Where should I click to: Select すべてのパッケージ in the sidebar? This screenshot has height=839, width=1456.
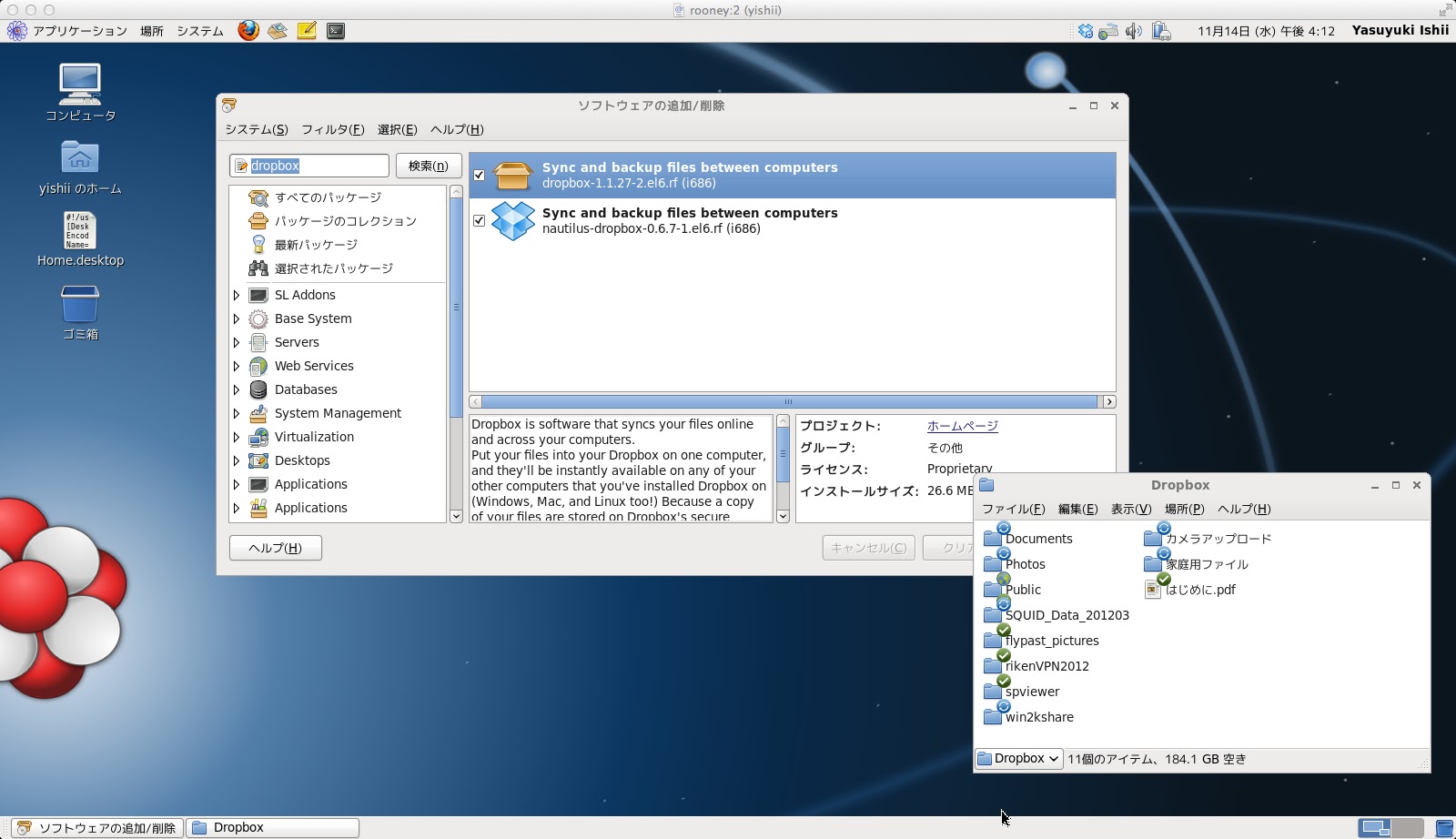[x=328, y=197]
